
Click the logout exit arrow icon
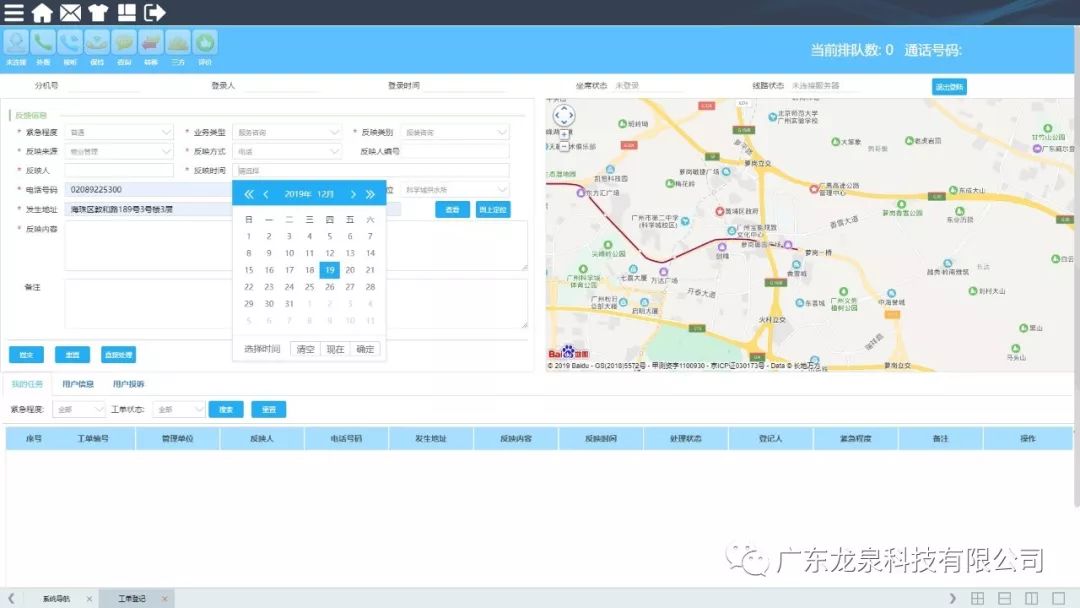[x=155, y=13]
